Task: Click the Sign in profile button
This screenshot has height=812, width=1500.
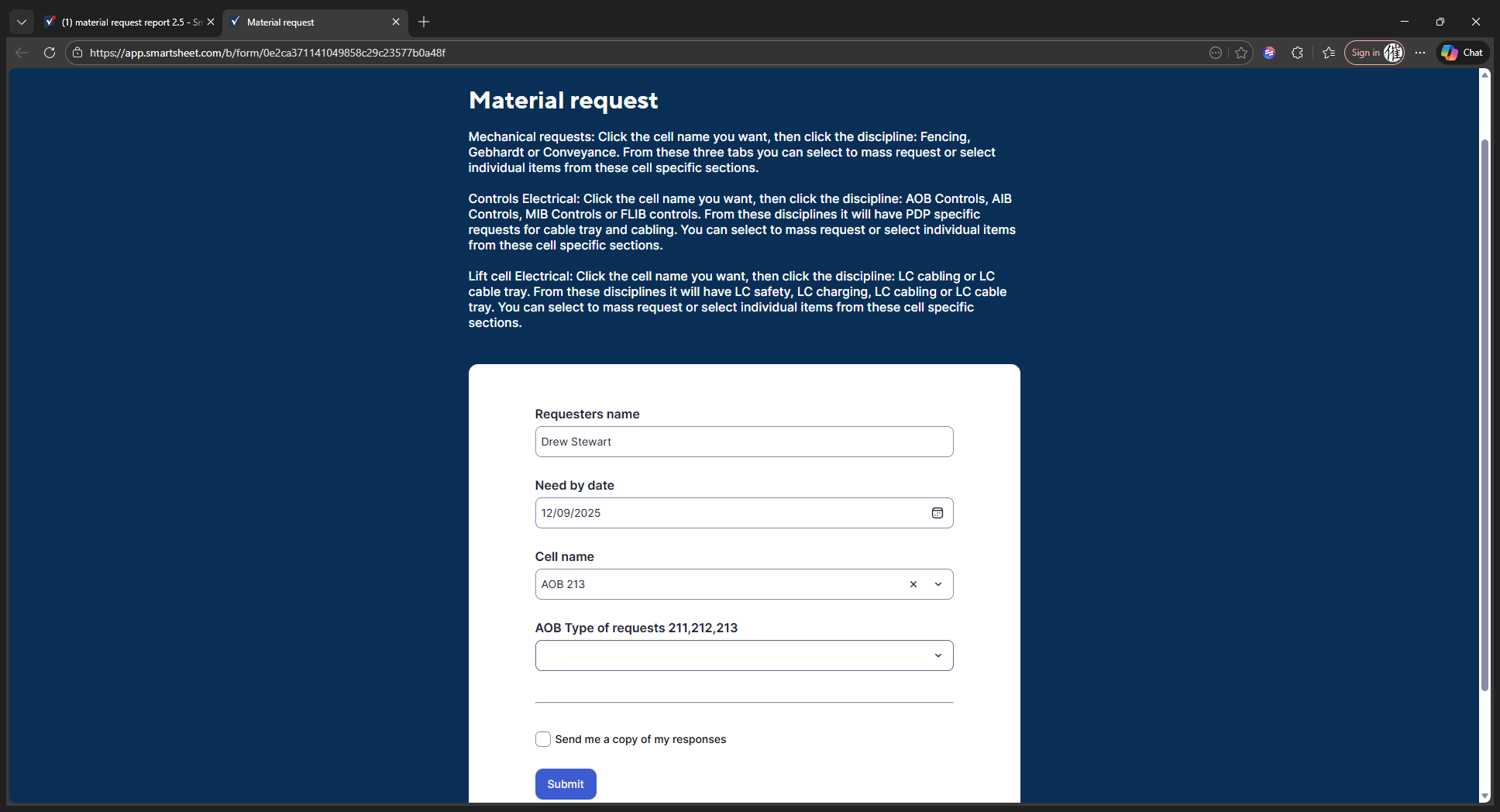Action: click(x=1374, y=53)
